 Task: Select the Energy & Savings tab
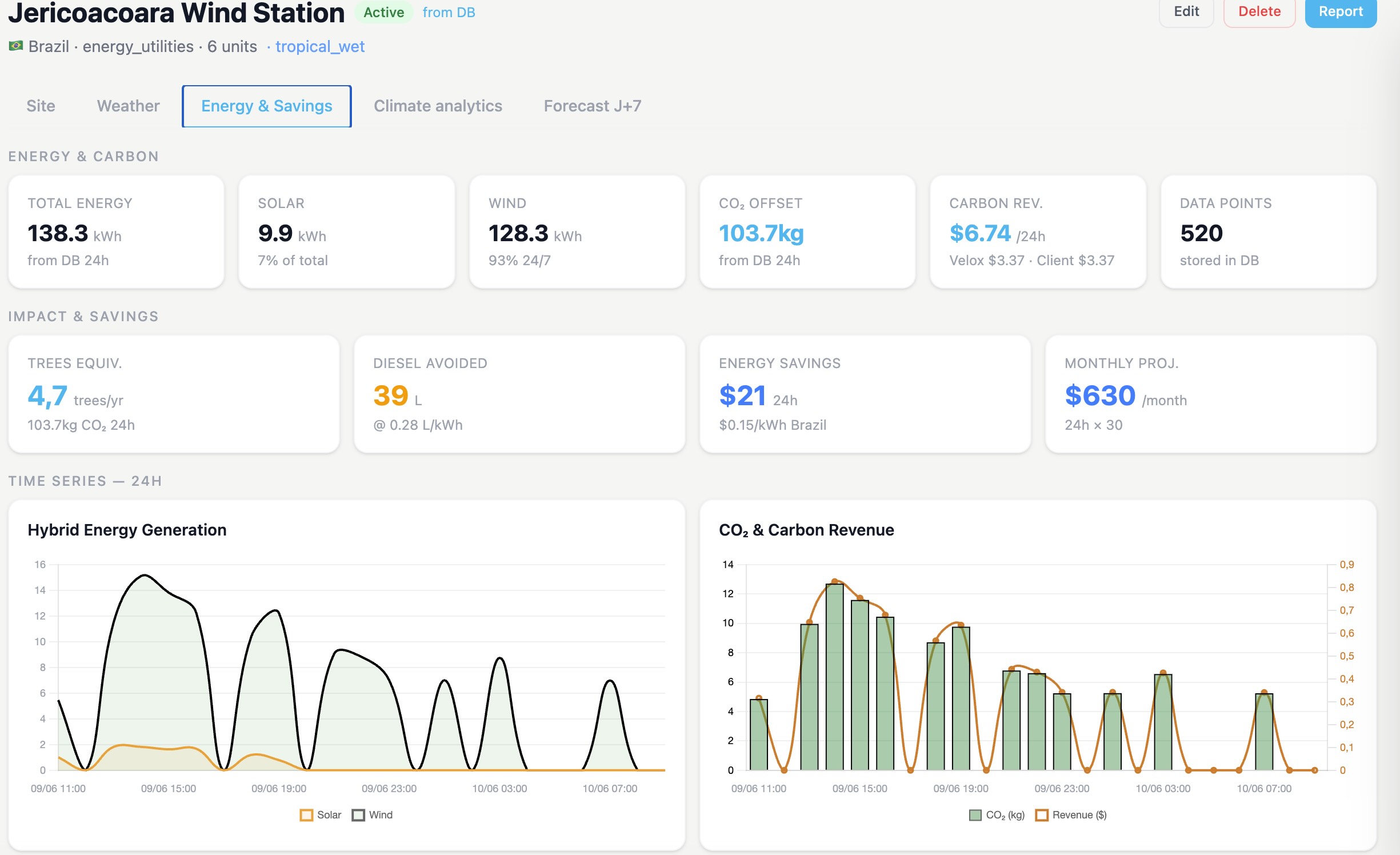point(266,106)
